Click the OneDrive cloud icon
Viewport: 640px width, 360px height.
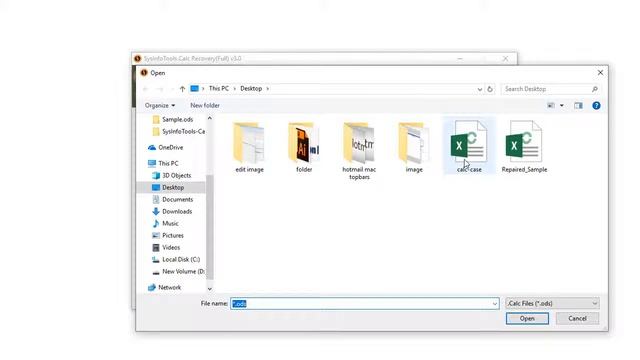152,147
